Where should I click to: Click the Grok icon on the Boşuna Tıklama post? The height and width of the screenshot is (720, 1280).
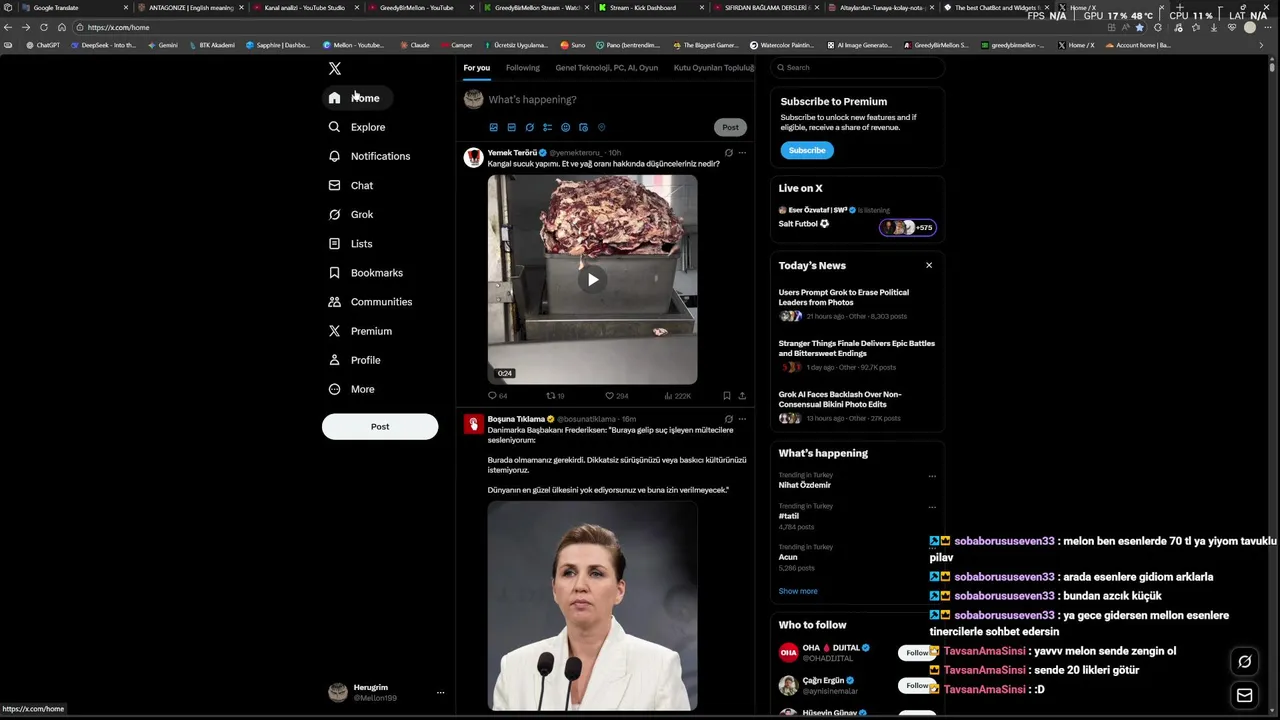click(x=728, y=419)
